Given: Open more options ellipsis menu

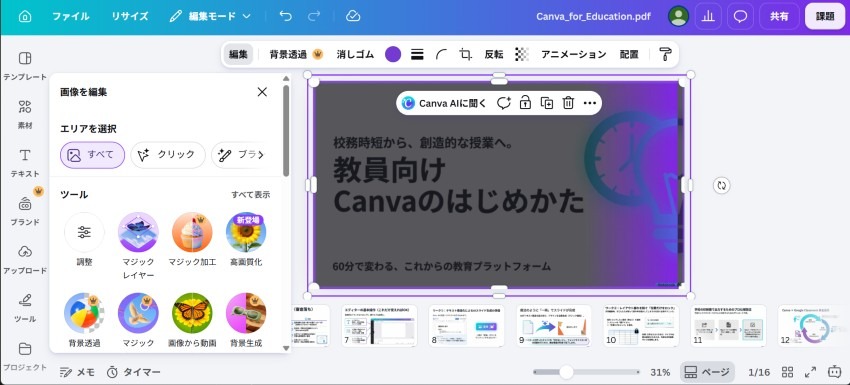Looking at the screenshot, I should 590,103.
